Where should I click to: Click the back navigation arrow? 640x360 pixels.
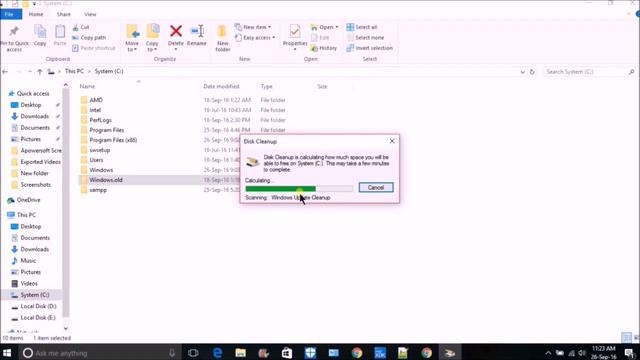(5, 71)
